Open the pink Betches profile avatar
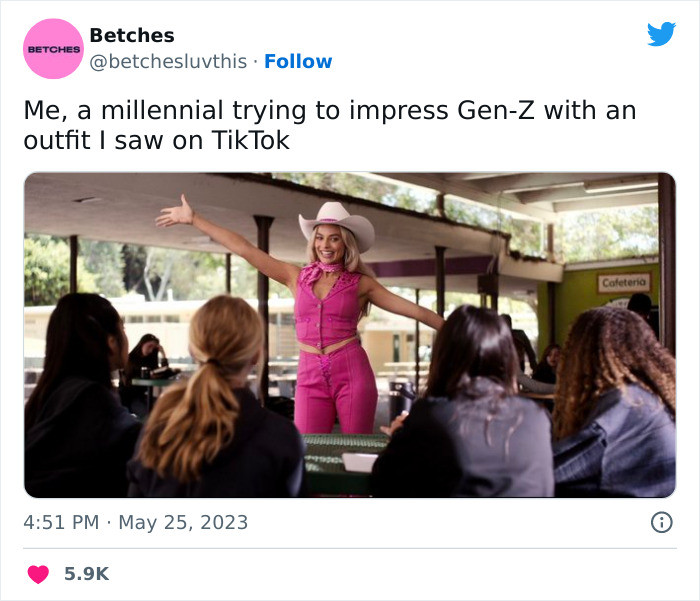The width and height of the screenshot is (700, 601). click(x=52, y=48)
